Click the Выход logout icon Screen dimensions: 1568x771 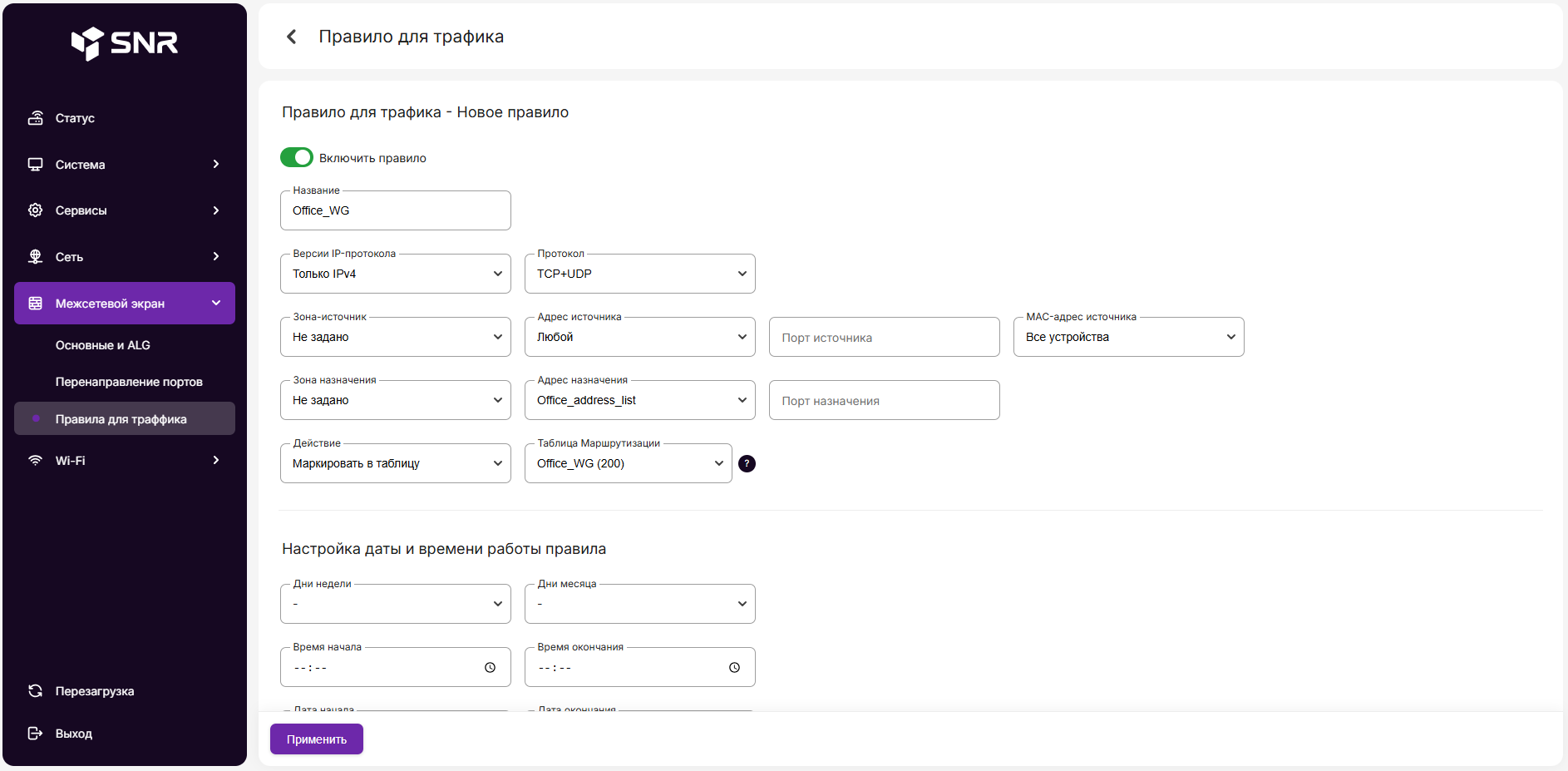click(x=36, y=734)
